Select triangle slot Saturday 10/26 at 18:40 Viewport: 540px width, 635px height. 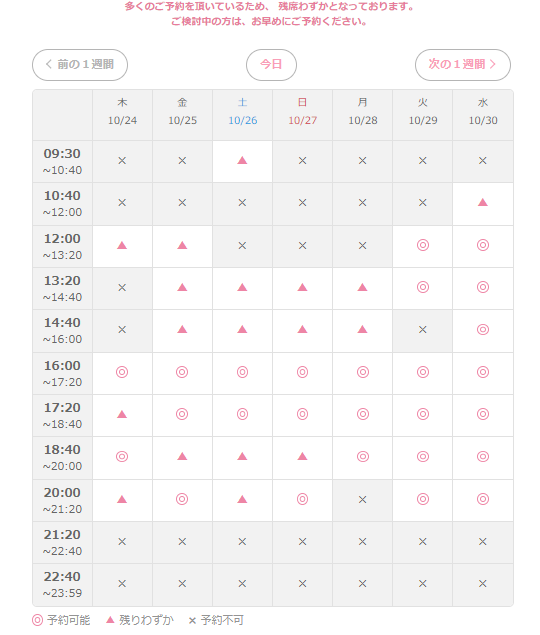coord(242,457)
